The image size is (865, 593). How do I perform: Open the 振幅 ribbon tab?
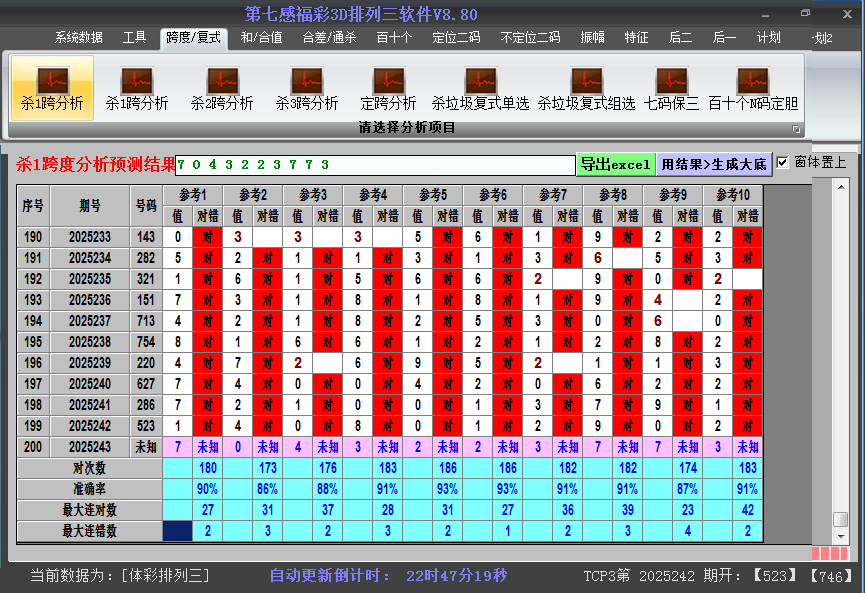click(593, 38)
